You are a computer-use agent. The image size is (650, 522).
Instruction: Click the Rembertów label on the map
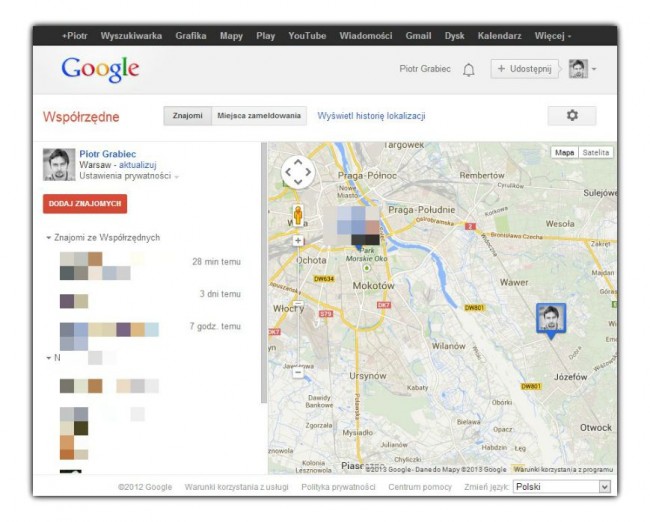(x=482, y=175)
